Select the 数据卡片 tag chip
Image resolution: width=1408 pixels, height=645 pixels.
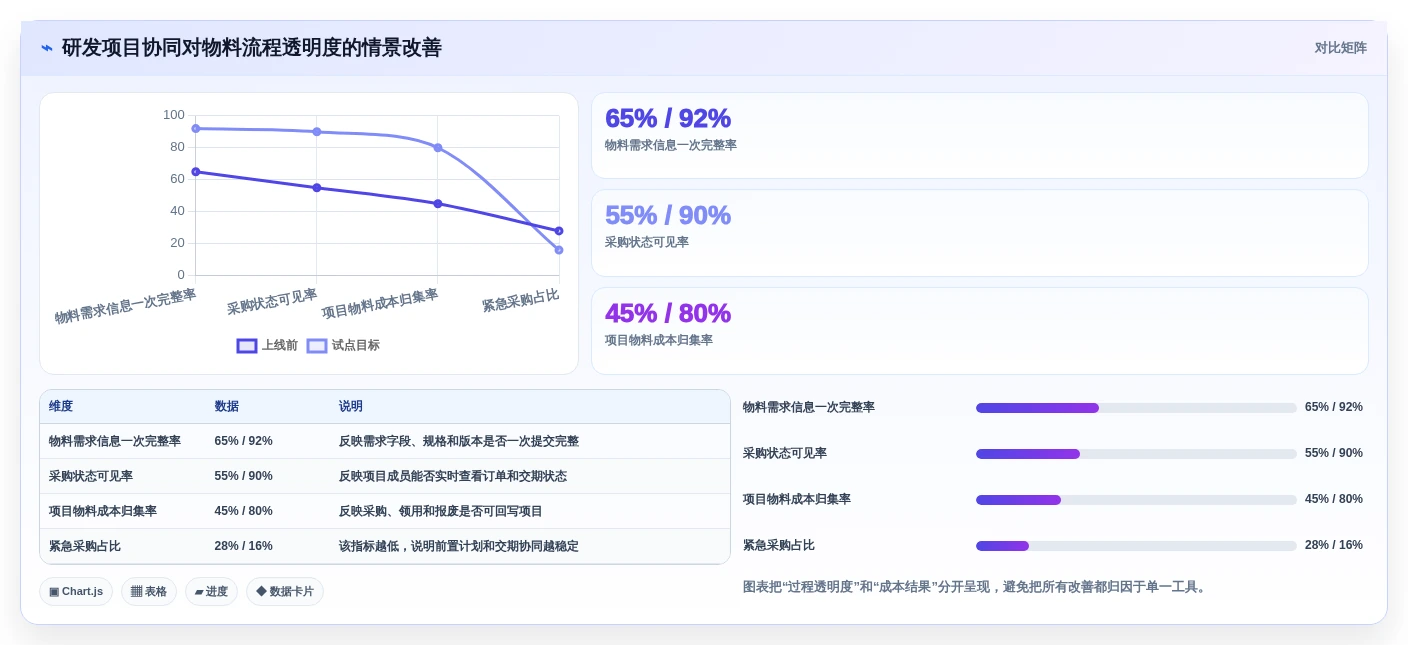[285, 591]
